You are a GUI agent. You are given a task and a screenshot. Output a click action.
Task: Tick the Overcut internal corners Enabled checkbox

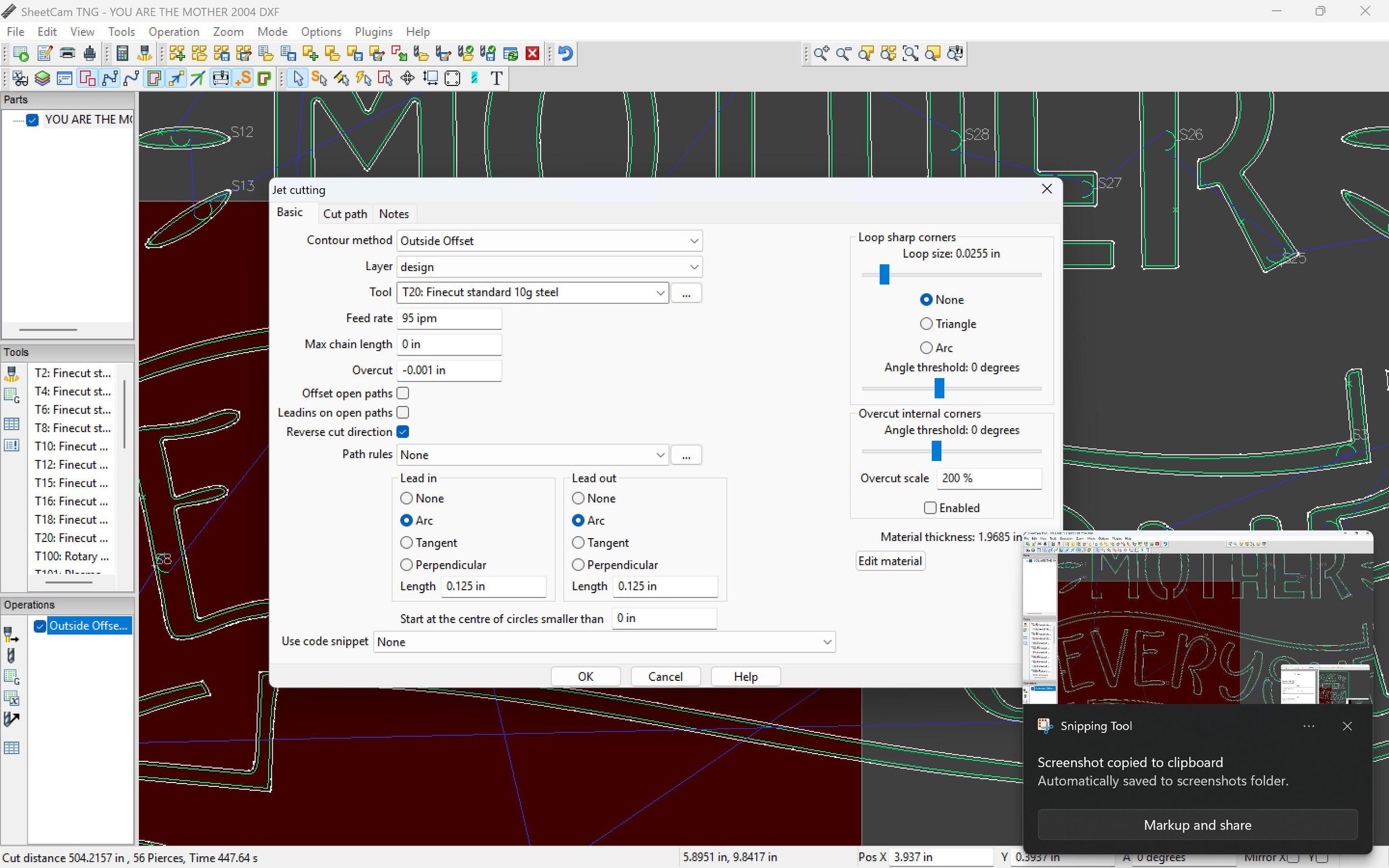tap(930, 508)
